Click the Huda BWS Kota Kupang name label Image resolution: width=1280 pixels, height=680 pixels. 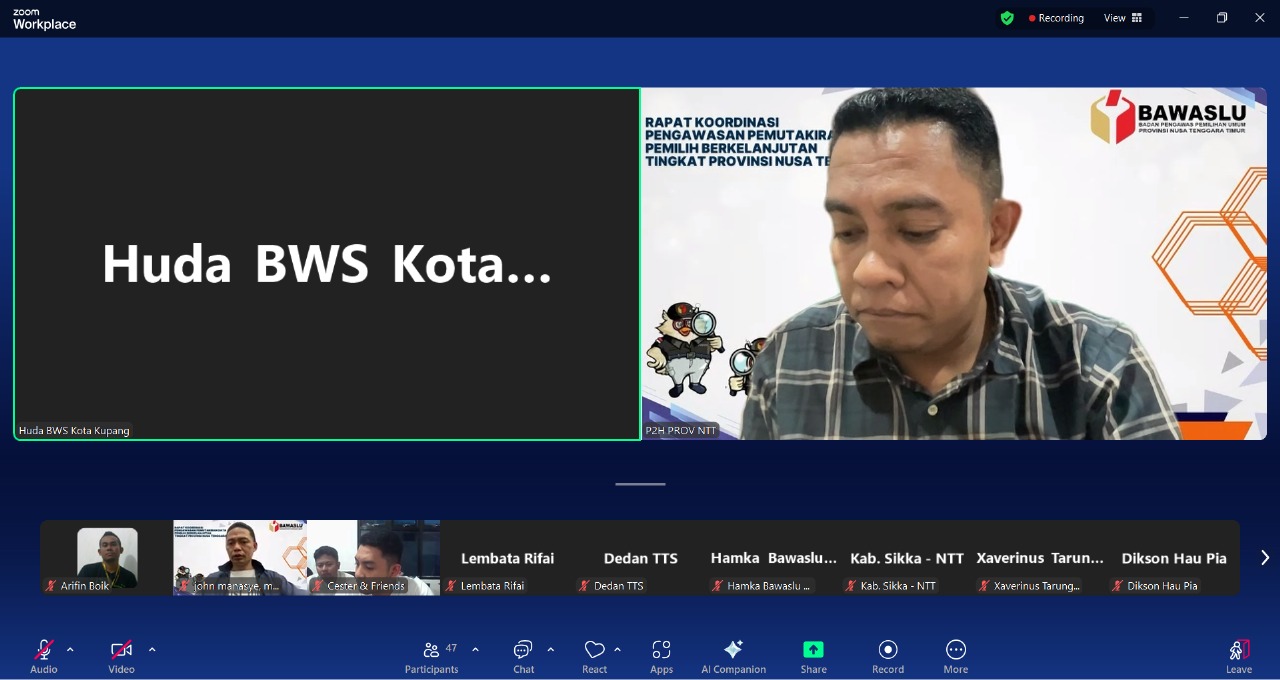click(x=74, y=431)
